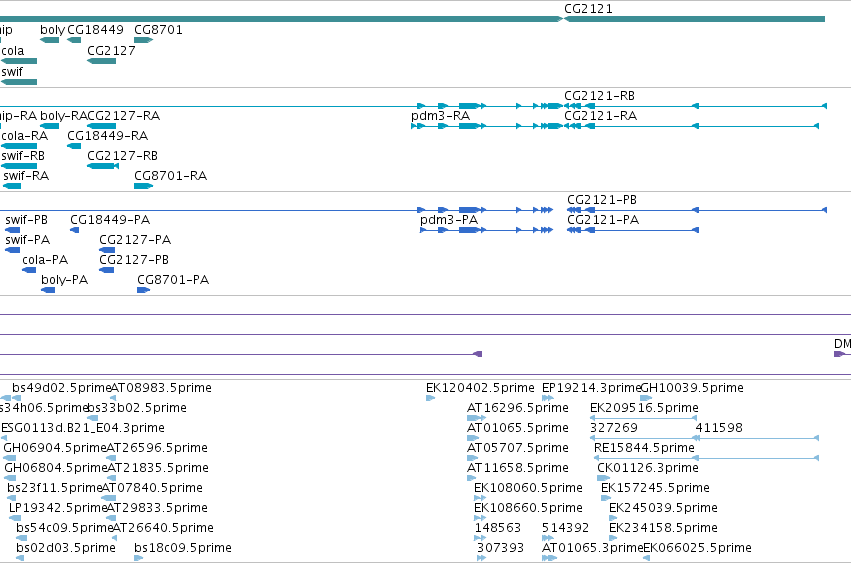The image size is (851, 563).
Task: Select the CG2127-RA transcript label
Action: coord(124,116)
